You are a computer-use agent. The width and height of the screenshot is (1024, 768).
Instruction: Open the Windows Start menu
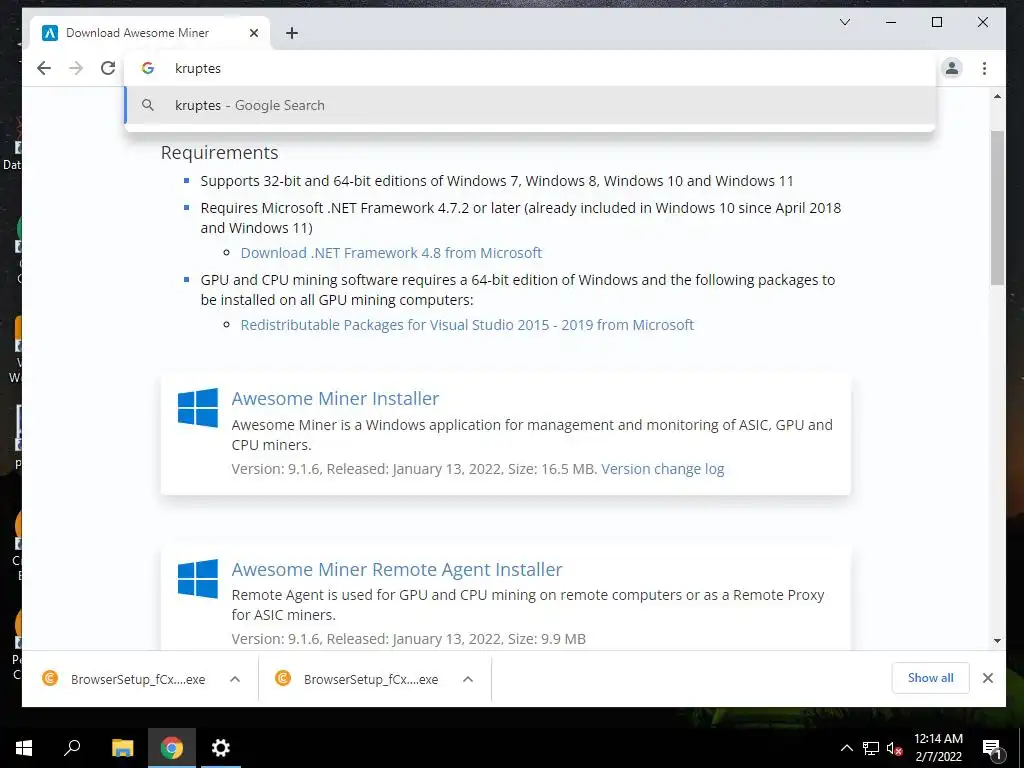[x=24, y=748]
